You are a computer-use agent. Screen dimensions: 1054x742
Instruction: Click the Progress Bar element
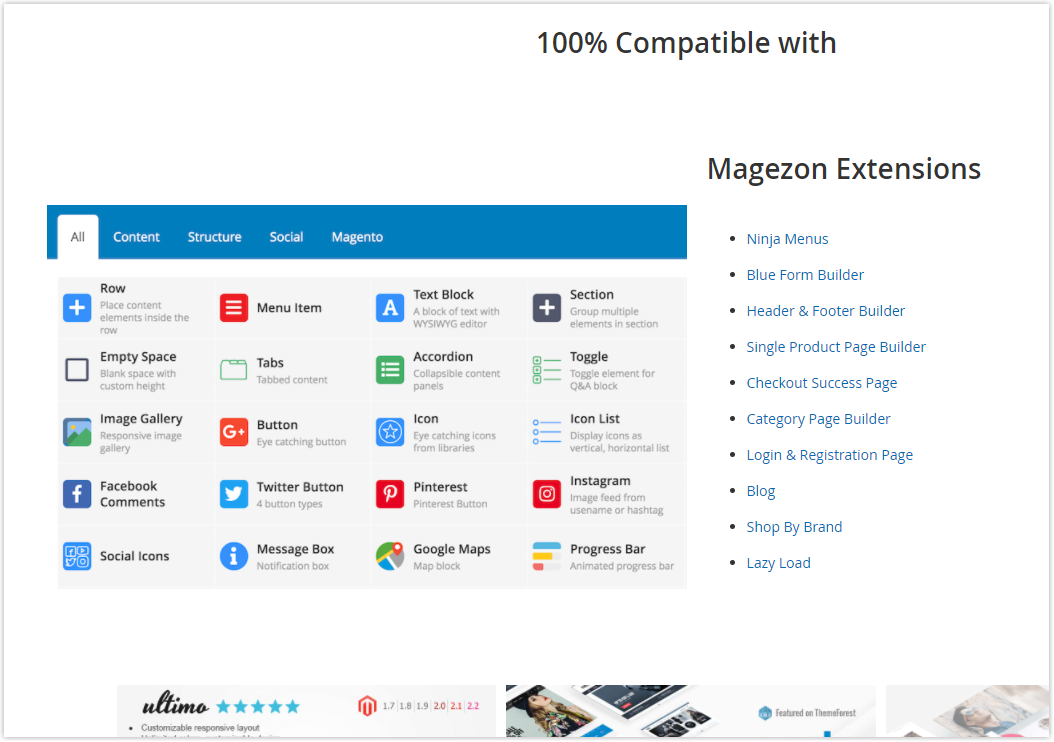(x=546, y=555)
